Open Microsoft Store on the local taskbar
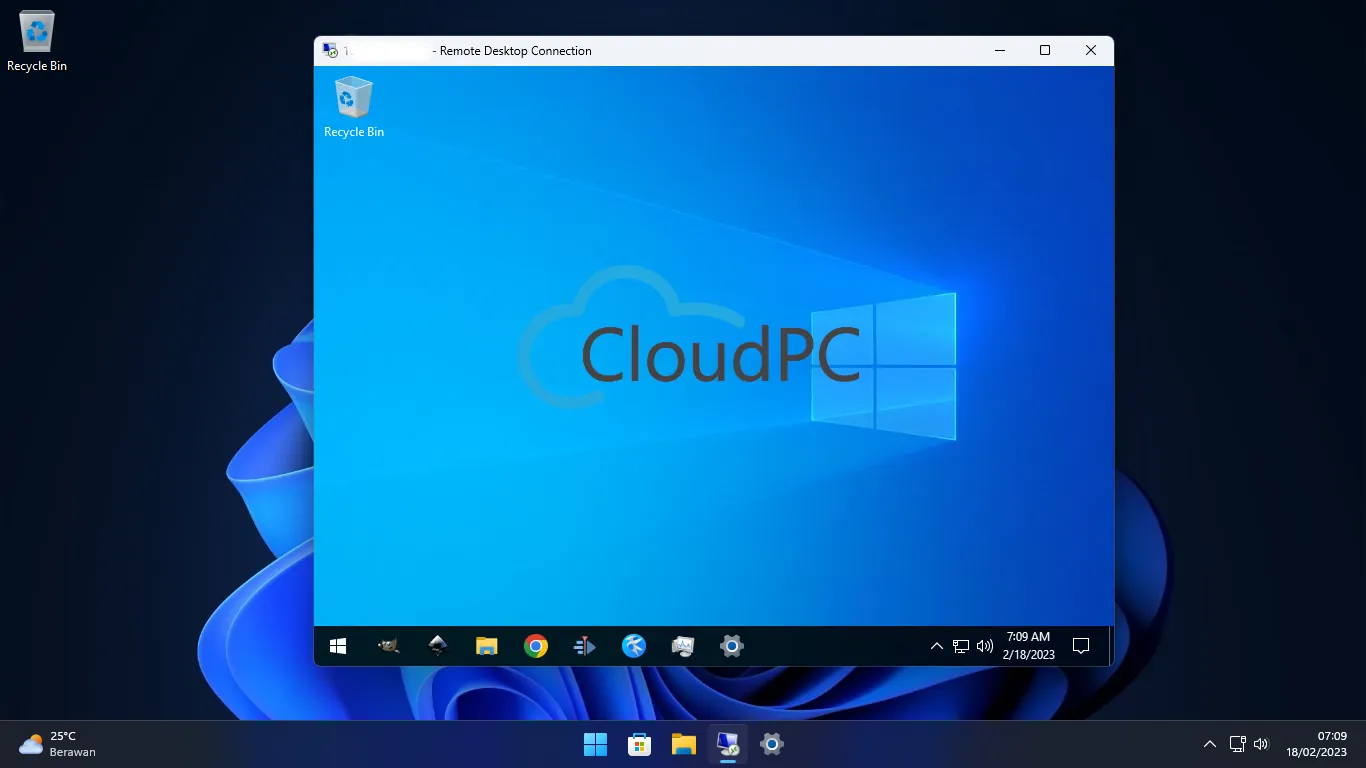This screenshot has width=1366, height=768. tap(639, 744)
